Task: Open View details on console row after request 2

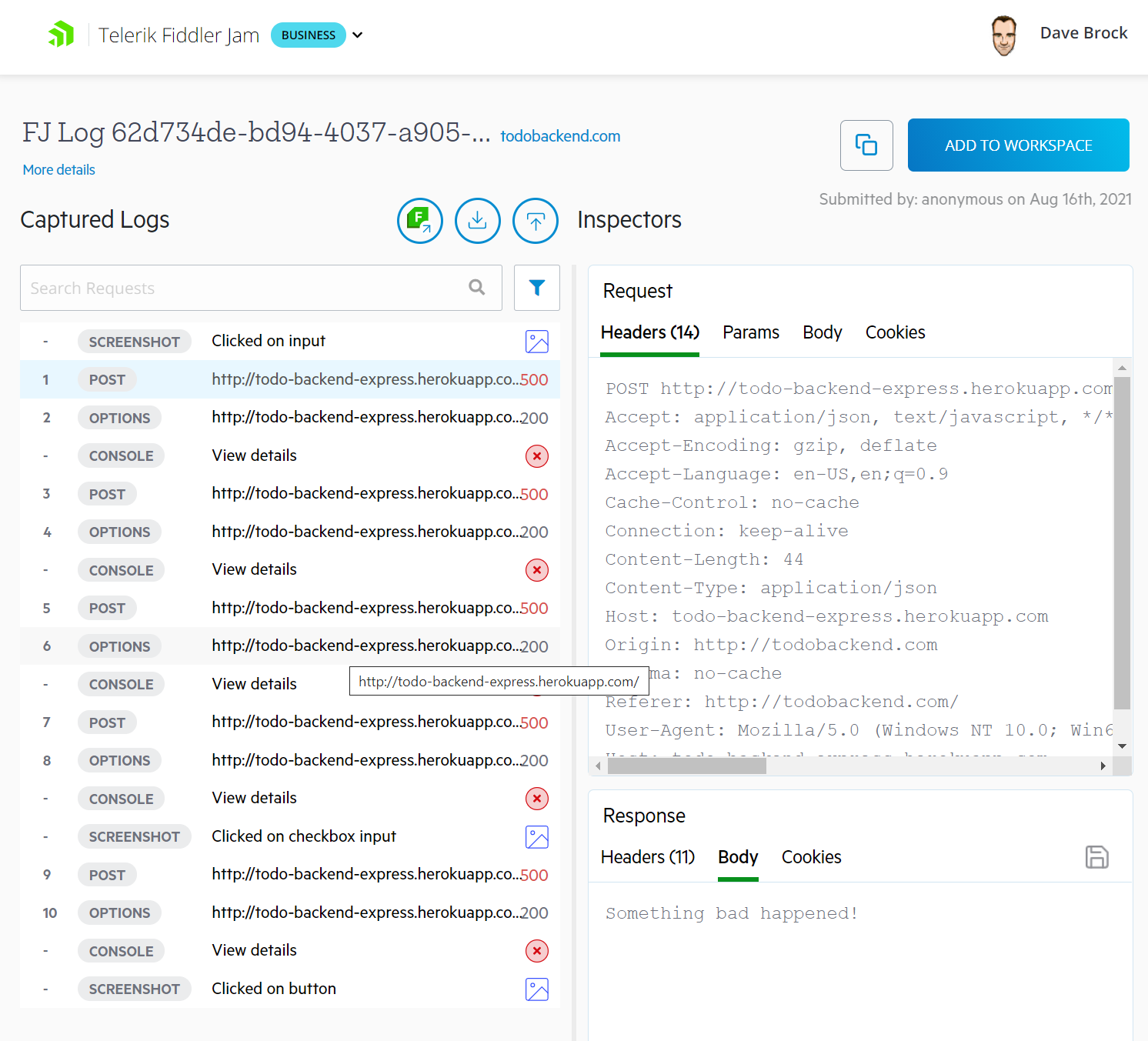Action: click(x=255, y=455)
